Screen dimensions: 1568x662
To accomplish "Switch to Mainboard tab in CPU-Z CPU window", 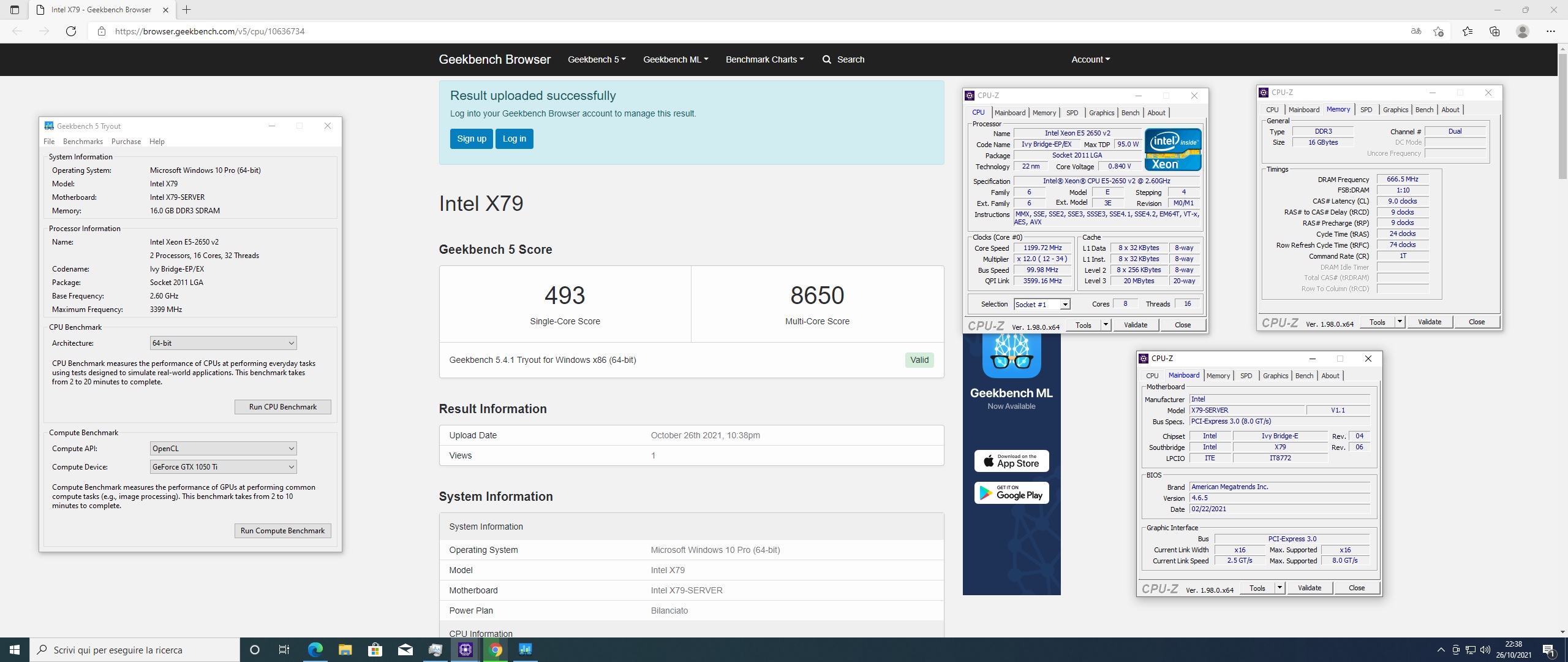I will (1009, 113).
